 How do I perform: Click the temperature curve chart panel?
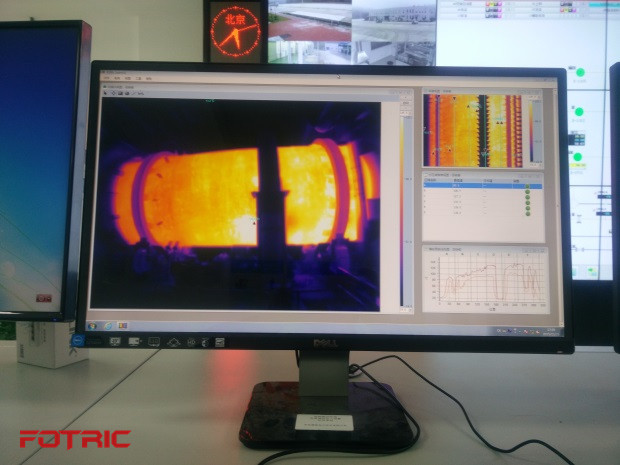[486, 280]
